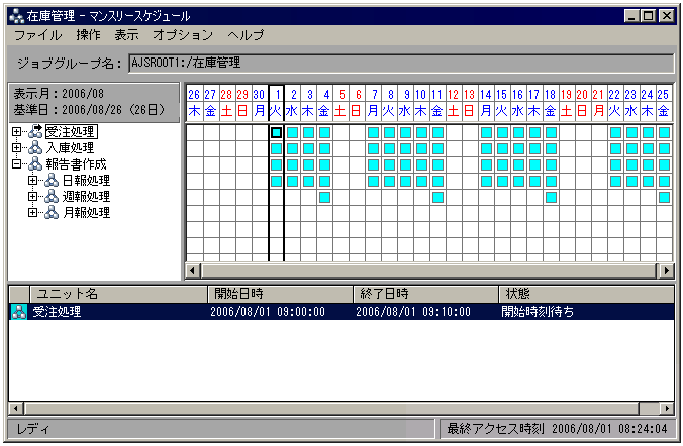Click the 最終アクセス時刻 status bar entry
The image size is (683, 446).
557,429
